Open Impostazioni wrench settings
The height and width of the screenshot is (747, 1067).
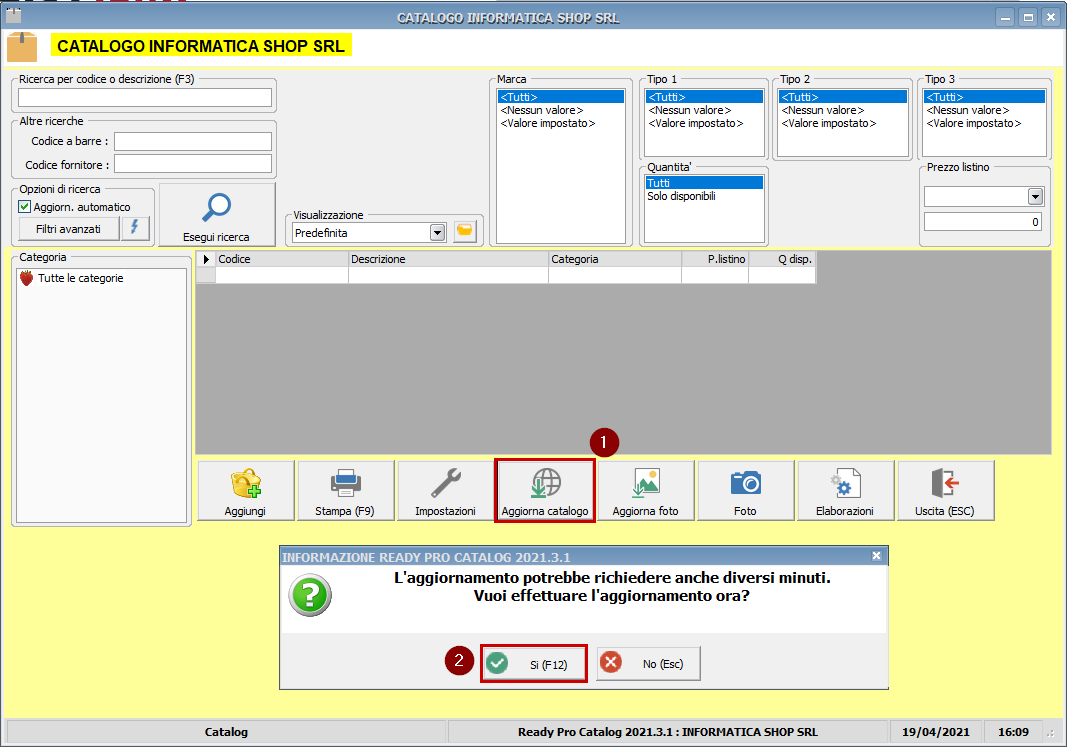(x=446, y=491)
